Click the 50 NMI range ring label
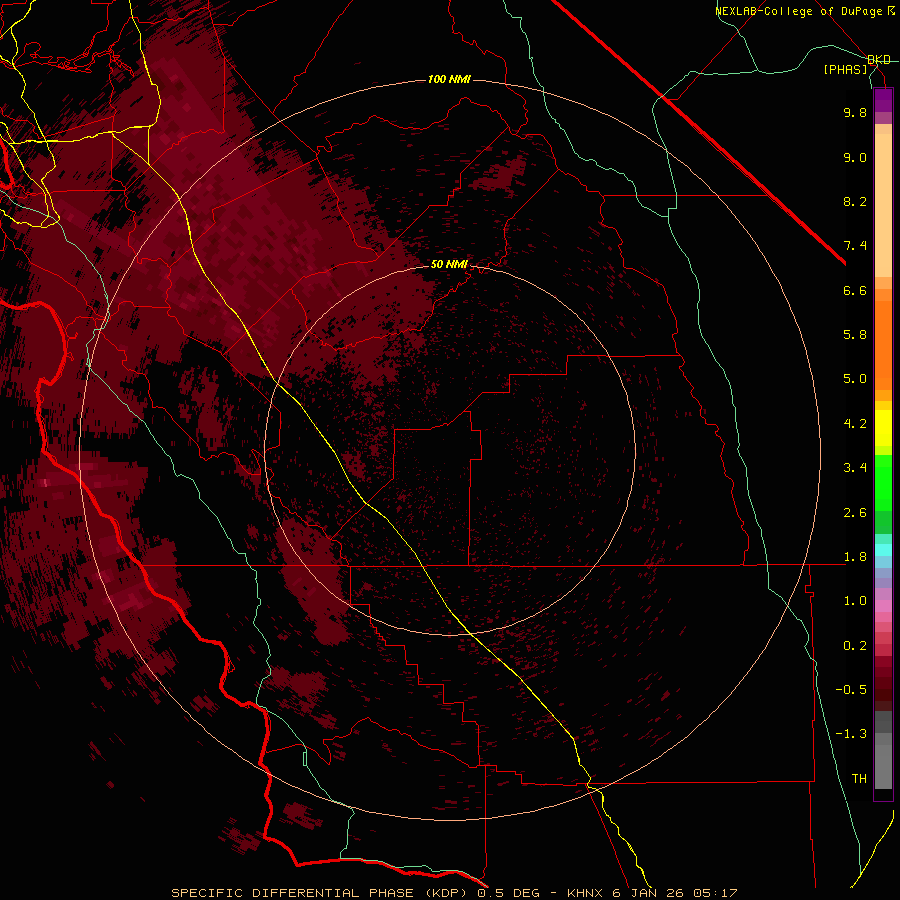The width and height of the screenshot is (900, 900). pyautogui.click(x=449, y=264)
